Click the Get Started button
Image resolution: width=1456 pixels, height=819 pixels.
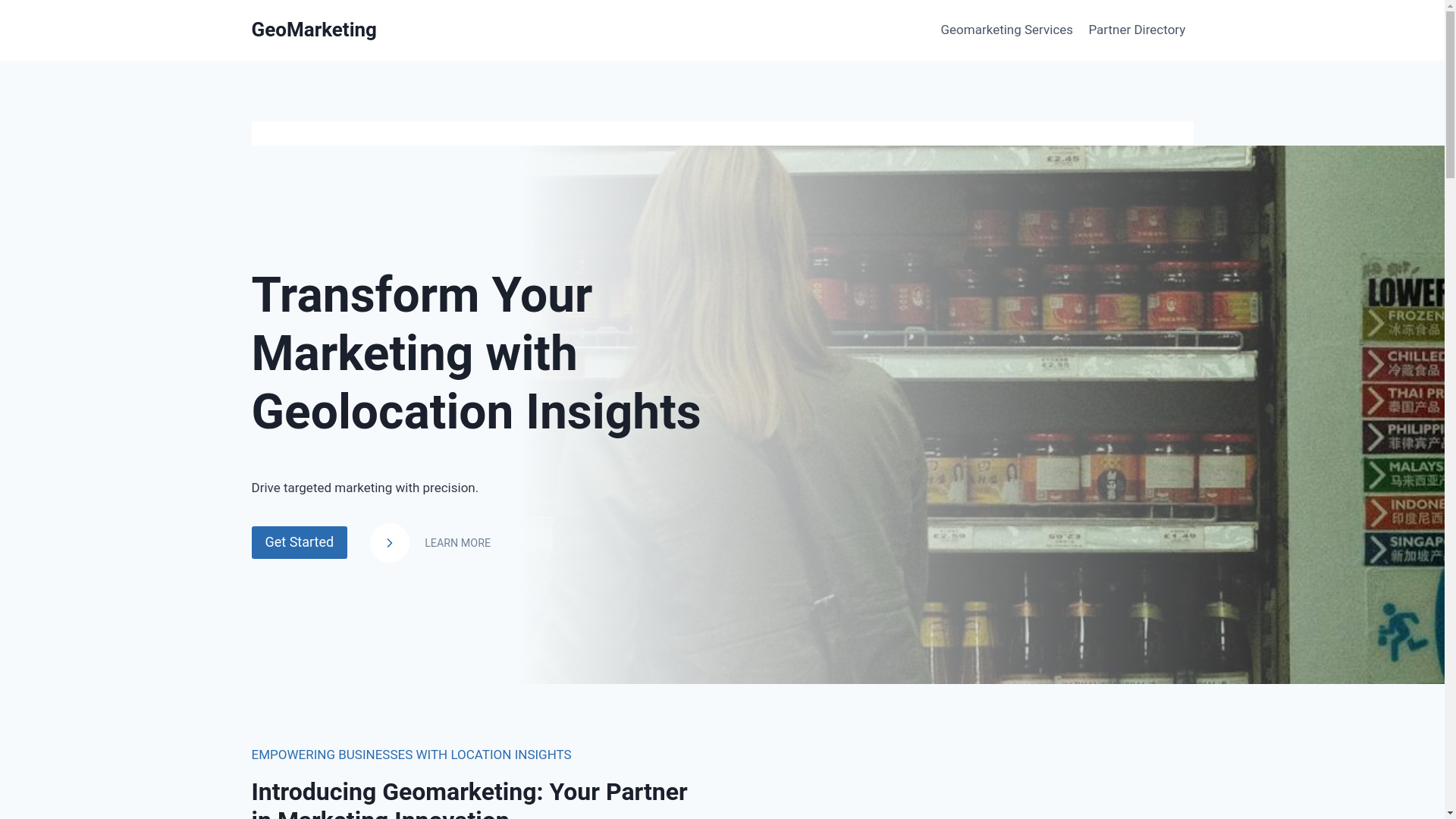coord(299,542)
